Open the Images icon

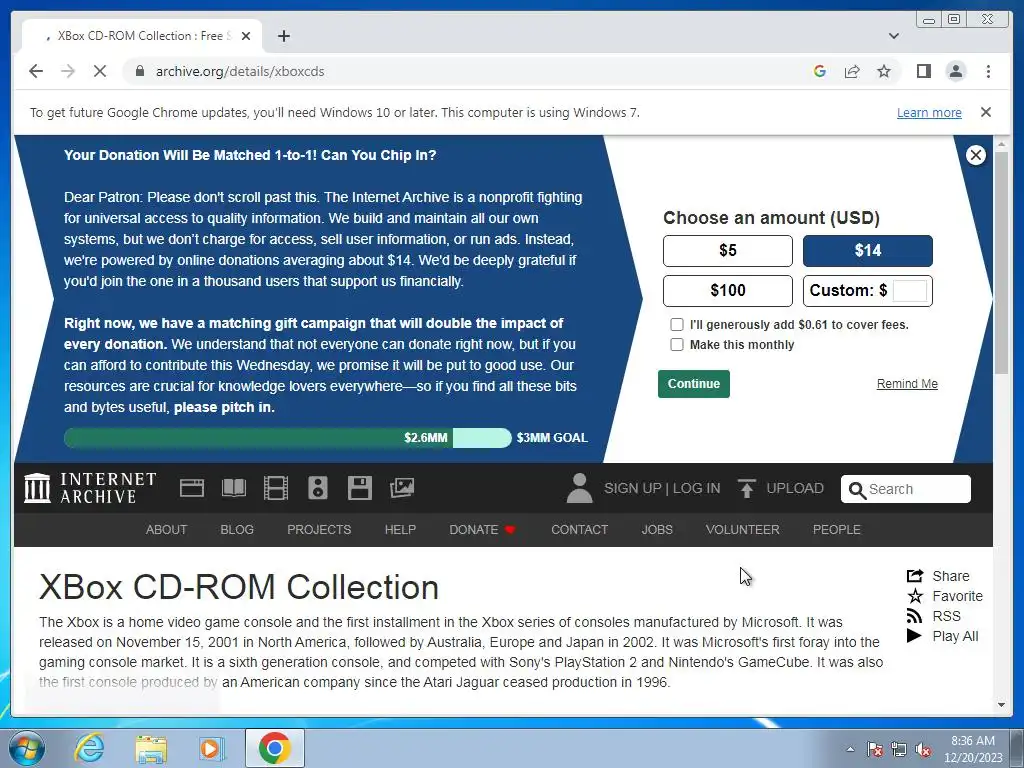(x=402, y=488)
